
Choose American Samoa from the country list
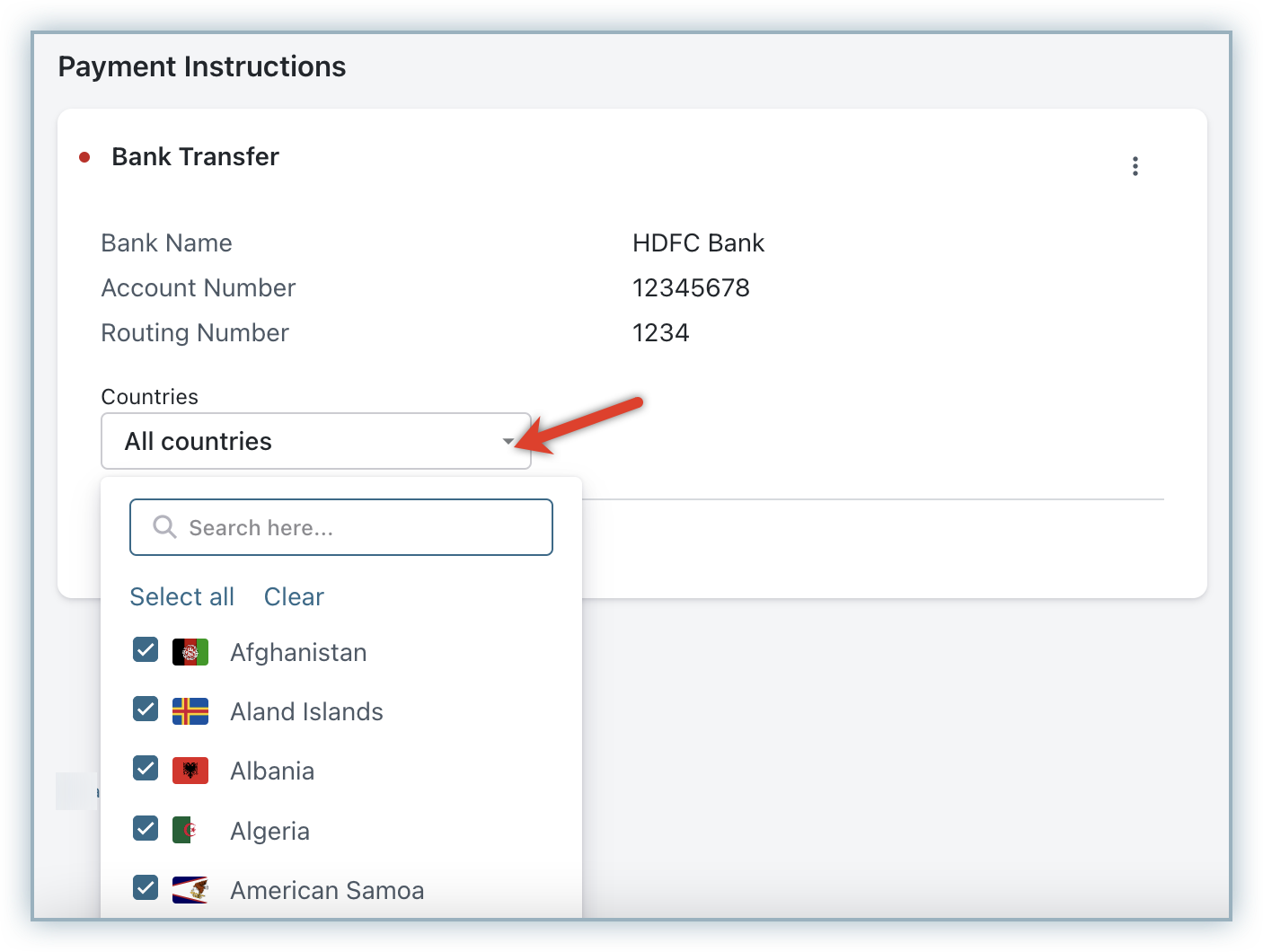click(327, 890)
